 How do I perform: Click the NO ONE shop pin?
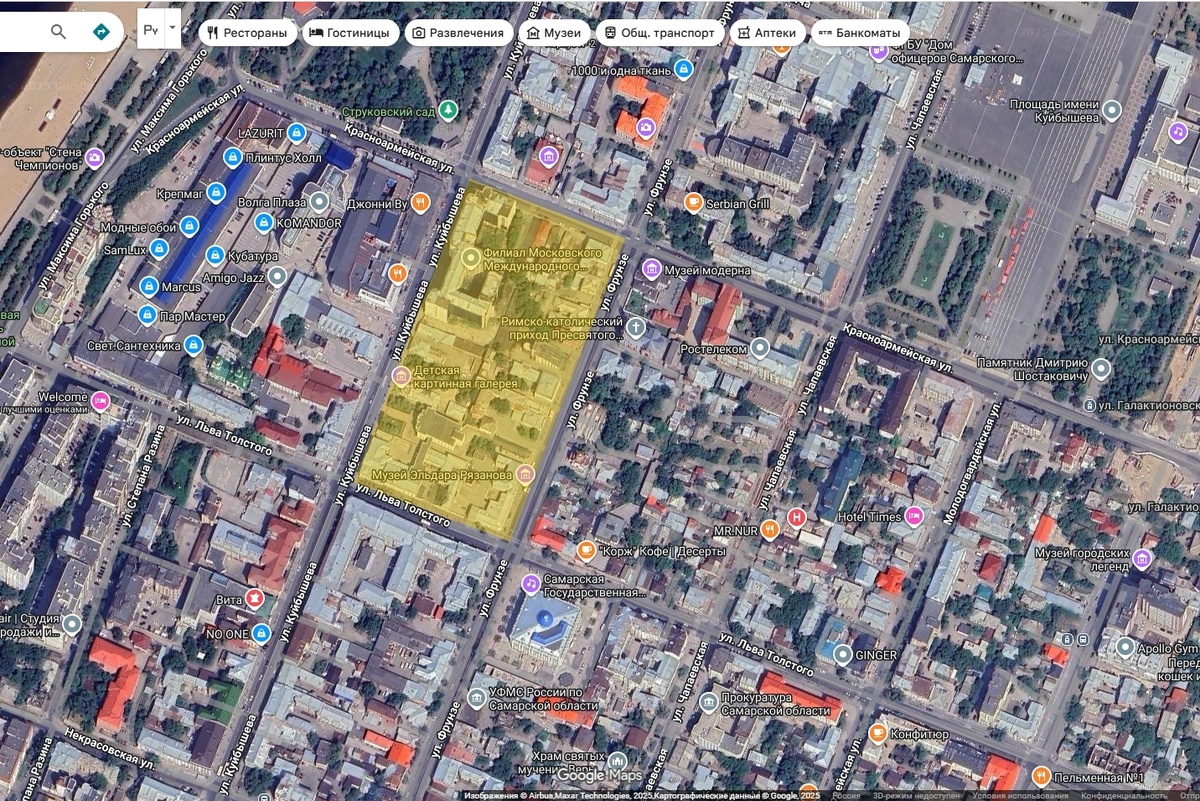[x=261, y=633]
